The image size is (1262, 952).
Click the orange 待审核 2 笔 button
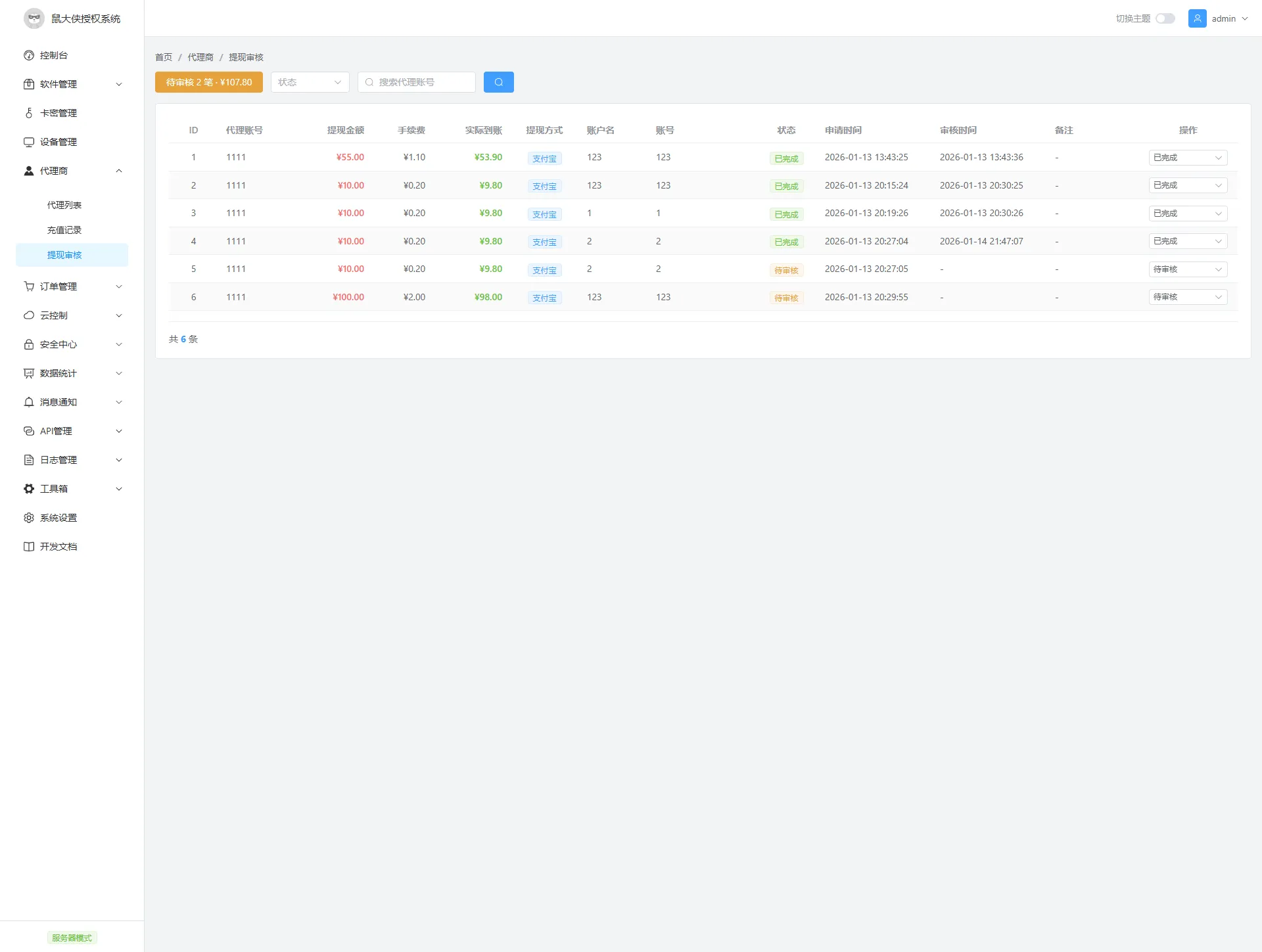pyautogui.click(x=208, y=82)
